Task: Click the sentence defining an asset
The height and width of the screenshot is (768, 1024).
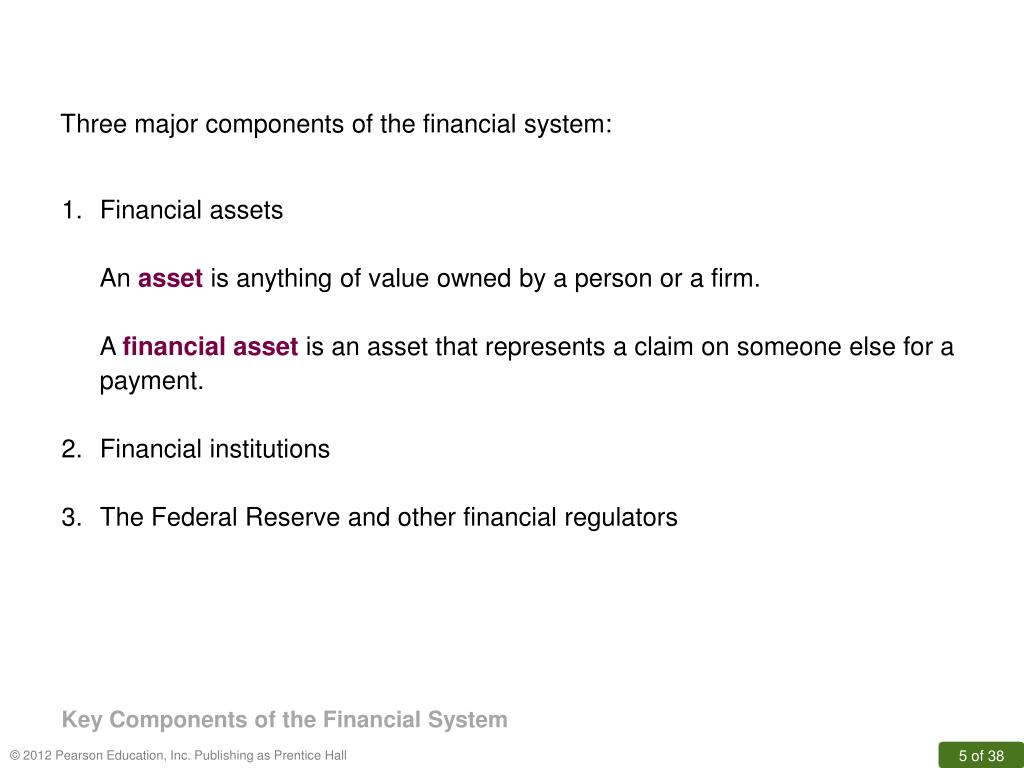Action: [x=430, y=279]
